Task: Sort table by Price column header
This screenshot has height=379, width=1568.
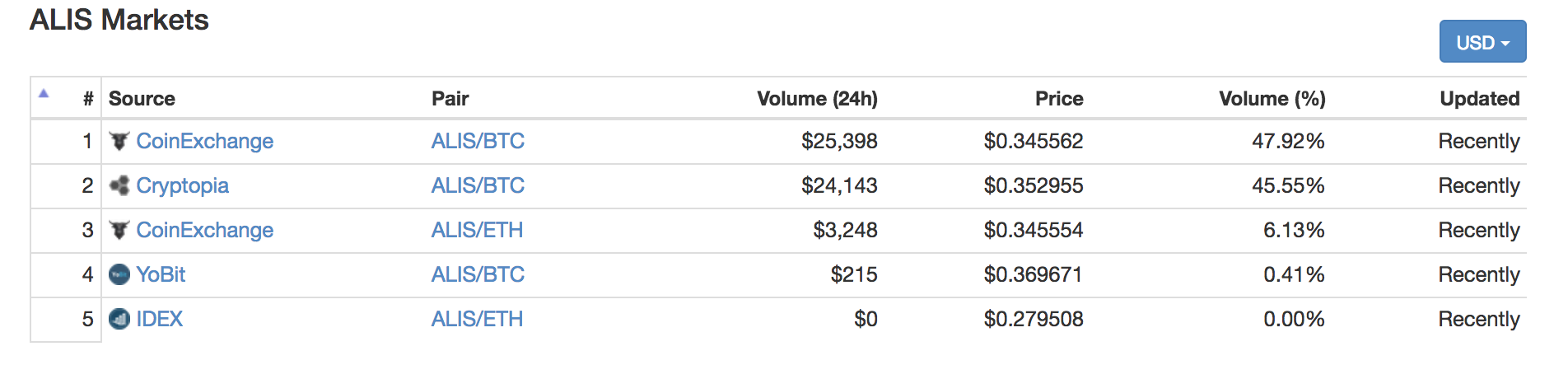Action: [1059, 99]
